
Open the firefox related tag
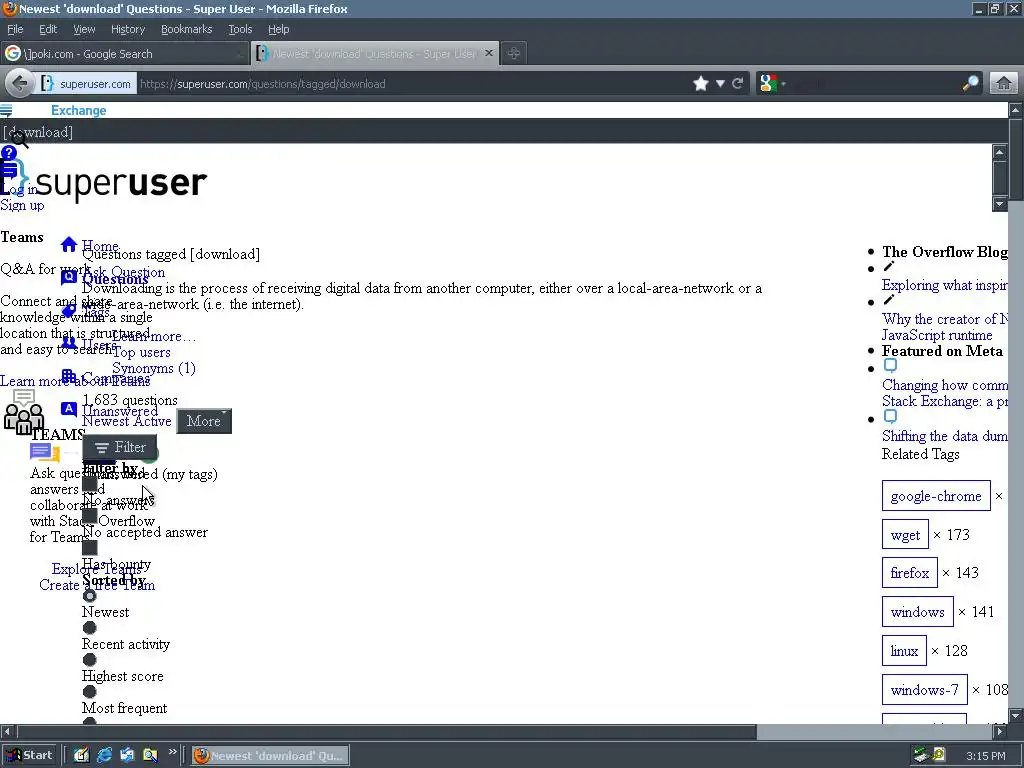pos(910,573)
